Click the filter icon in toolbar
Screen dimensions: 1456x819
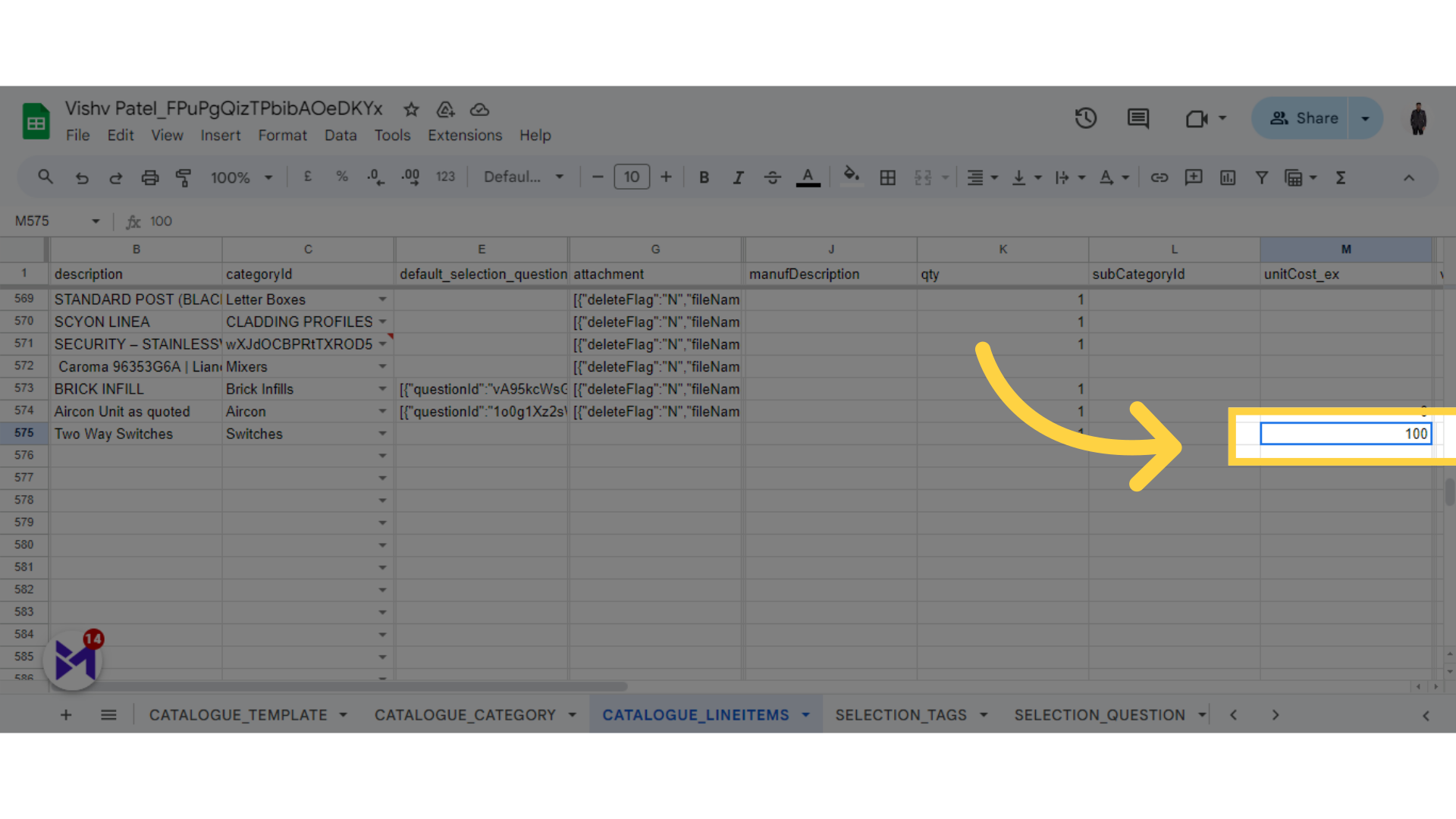point(1261,178)
